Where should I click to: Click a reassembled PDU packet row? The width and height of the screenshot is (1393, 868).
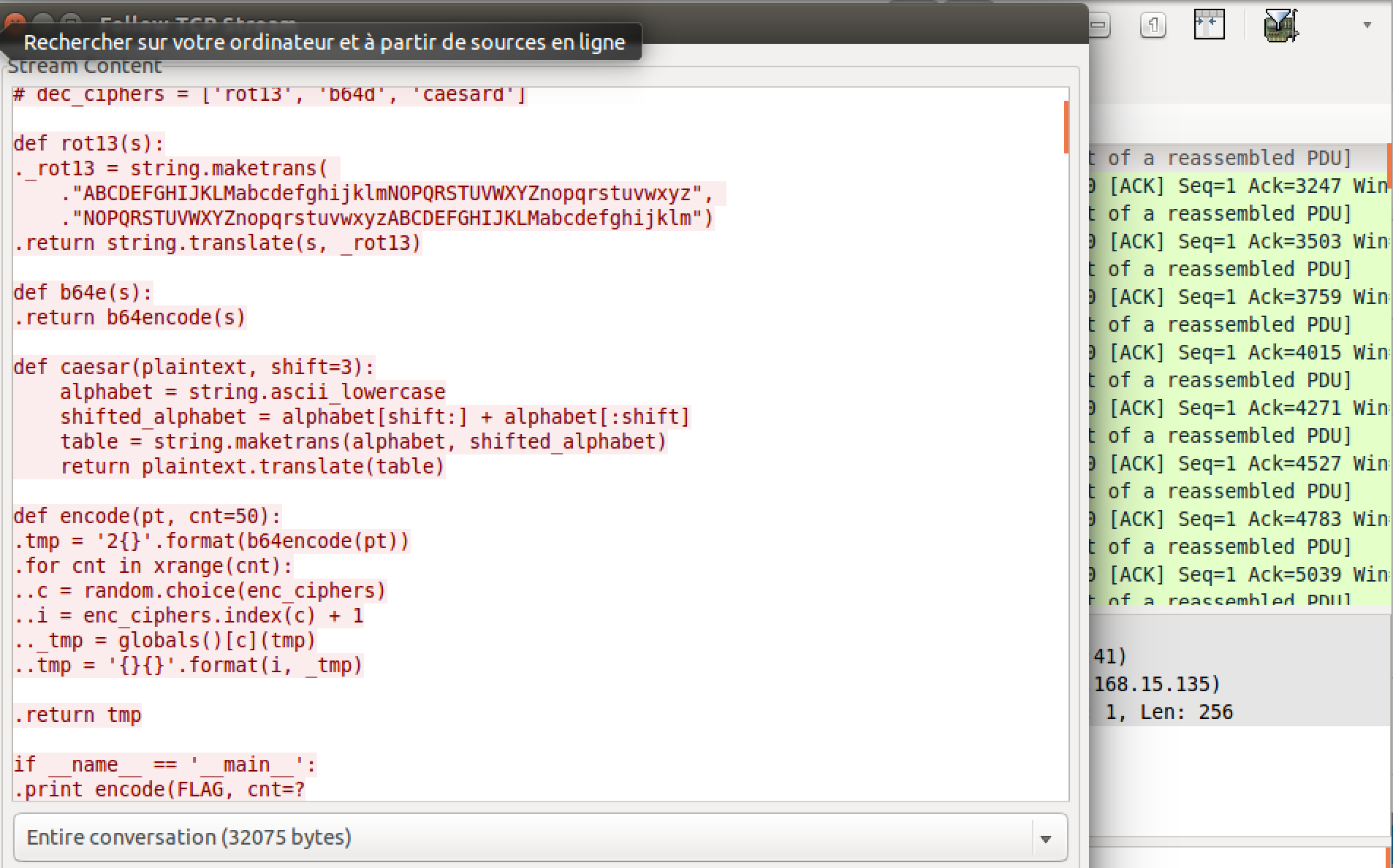1228,213
